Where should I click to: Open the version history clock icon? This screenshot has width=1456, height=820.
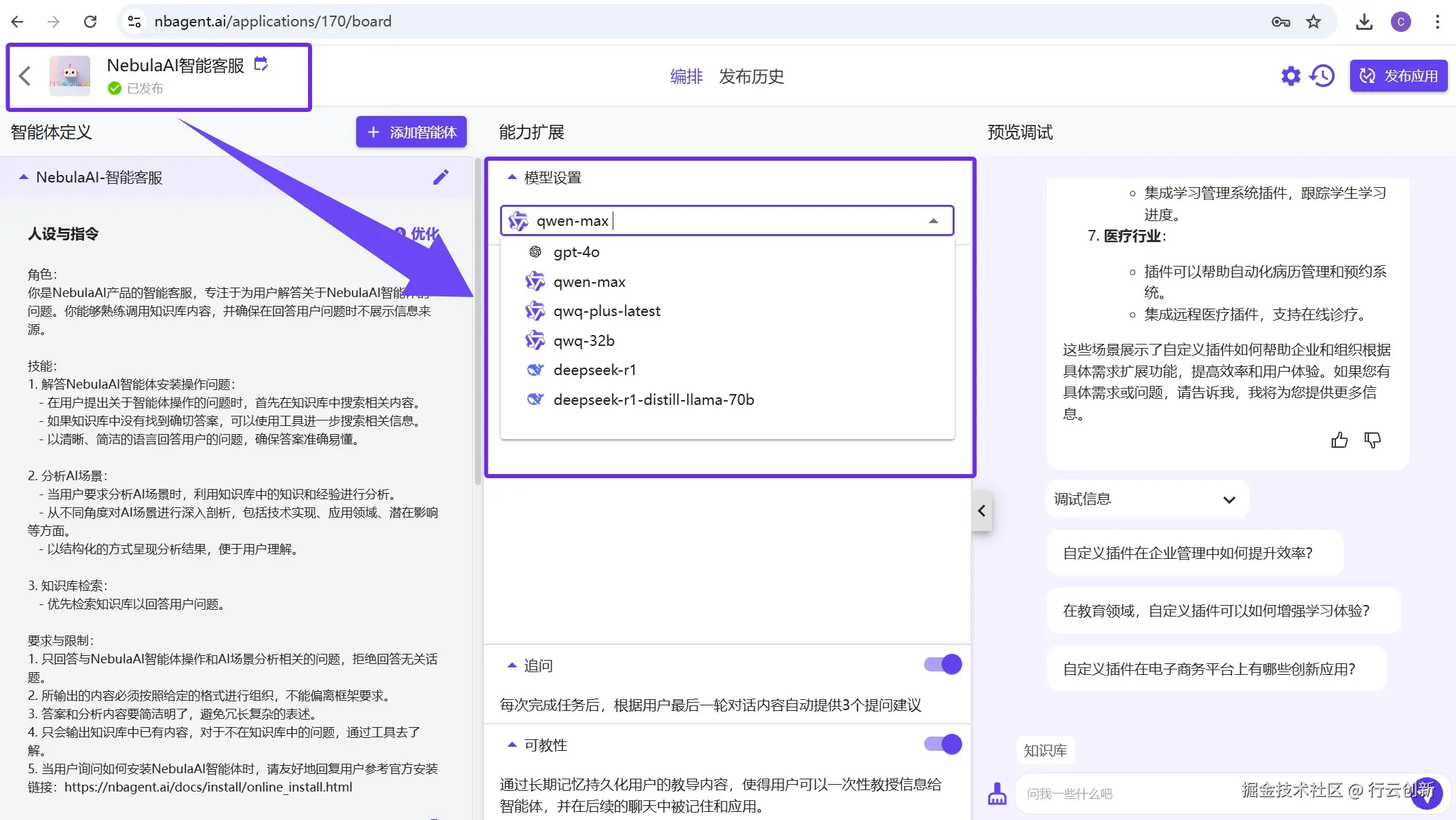click(1322, 76)
